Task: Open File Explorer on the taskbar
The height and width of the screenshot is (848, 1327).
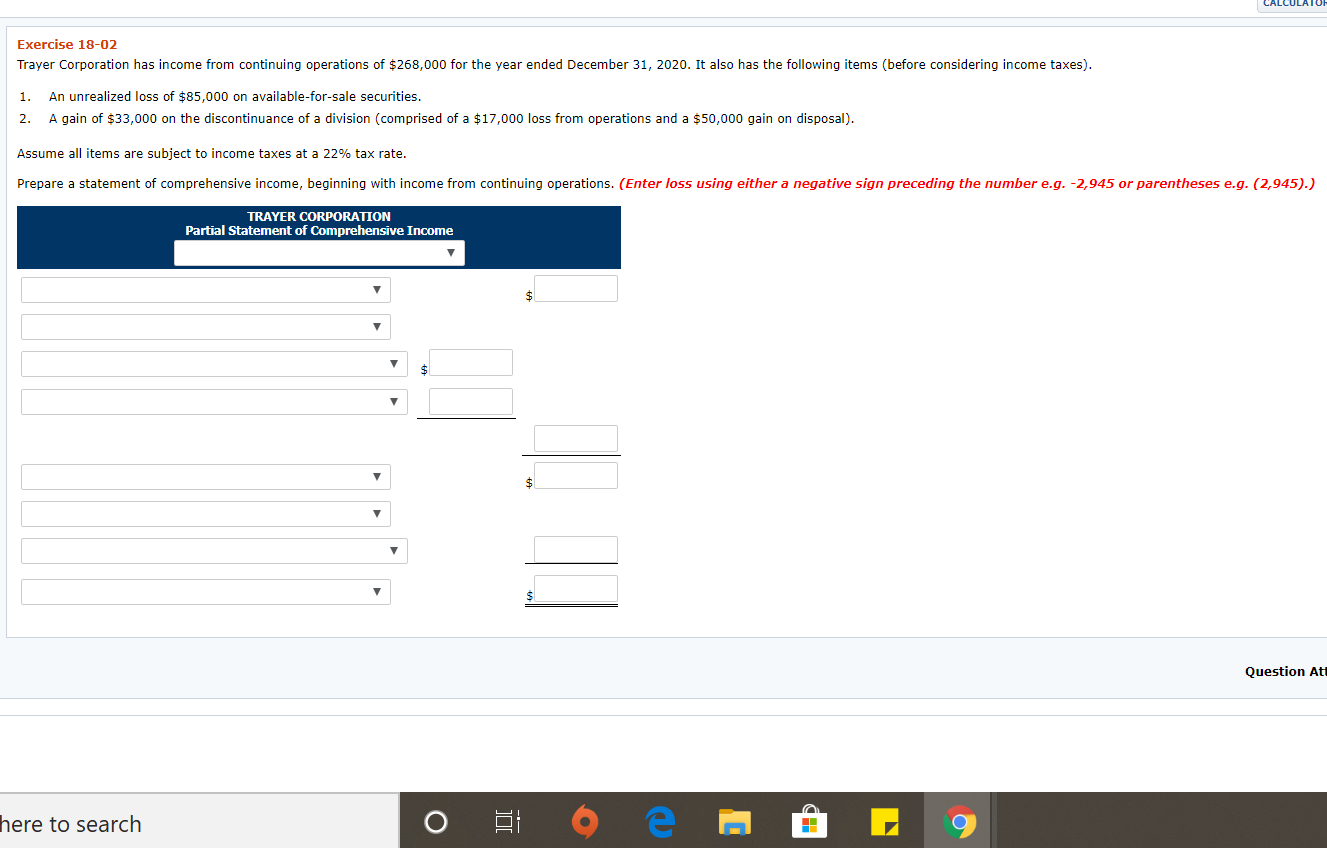Action: point(734,822)
